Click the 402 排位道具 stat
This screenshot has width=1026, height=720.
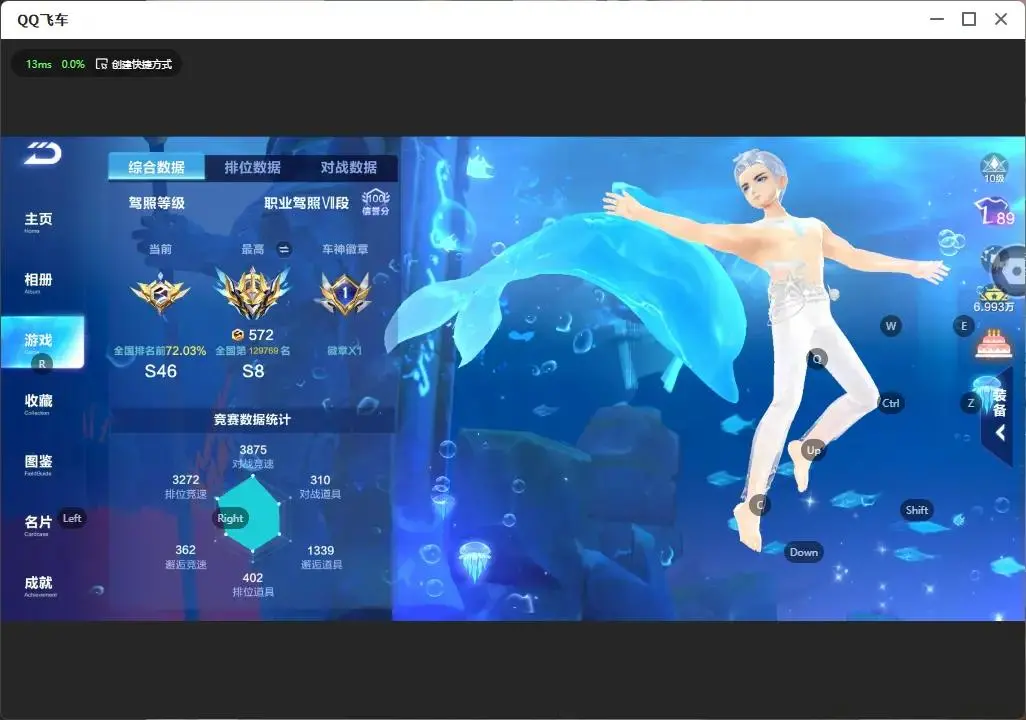253,585
